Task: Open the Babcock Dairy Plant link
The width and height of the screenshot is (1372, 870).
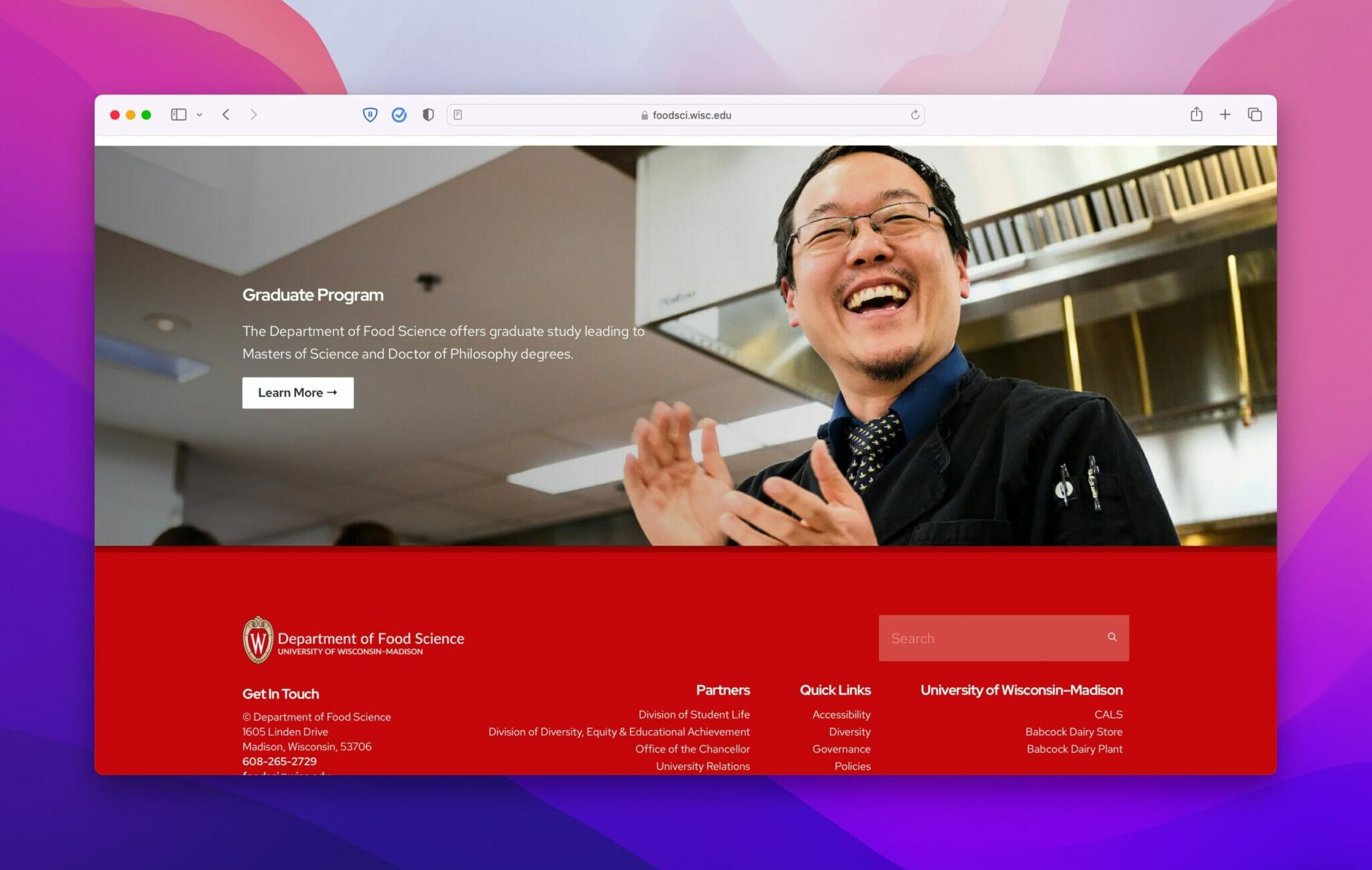Action: pyautogui.click(x=1075, y=749)
